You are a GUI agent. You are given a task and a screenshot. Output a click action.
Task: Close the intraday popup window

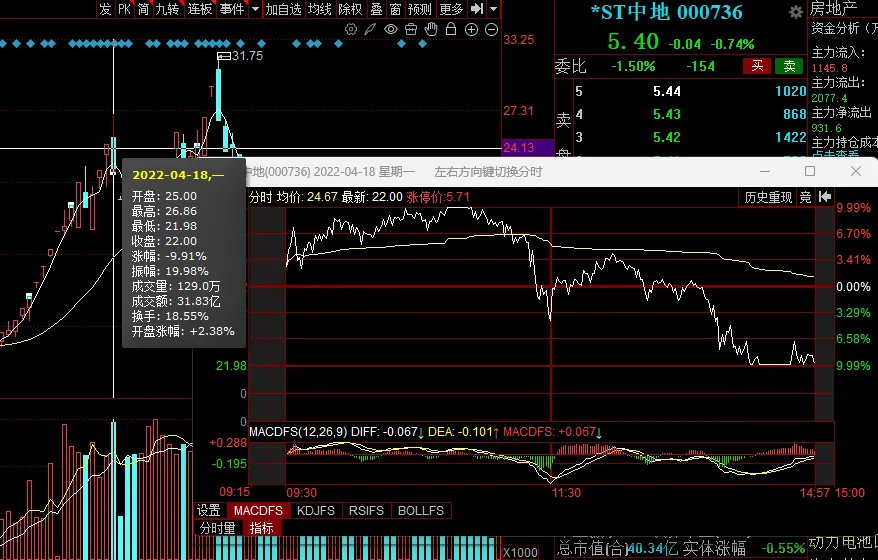tap(856, 171)
